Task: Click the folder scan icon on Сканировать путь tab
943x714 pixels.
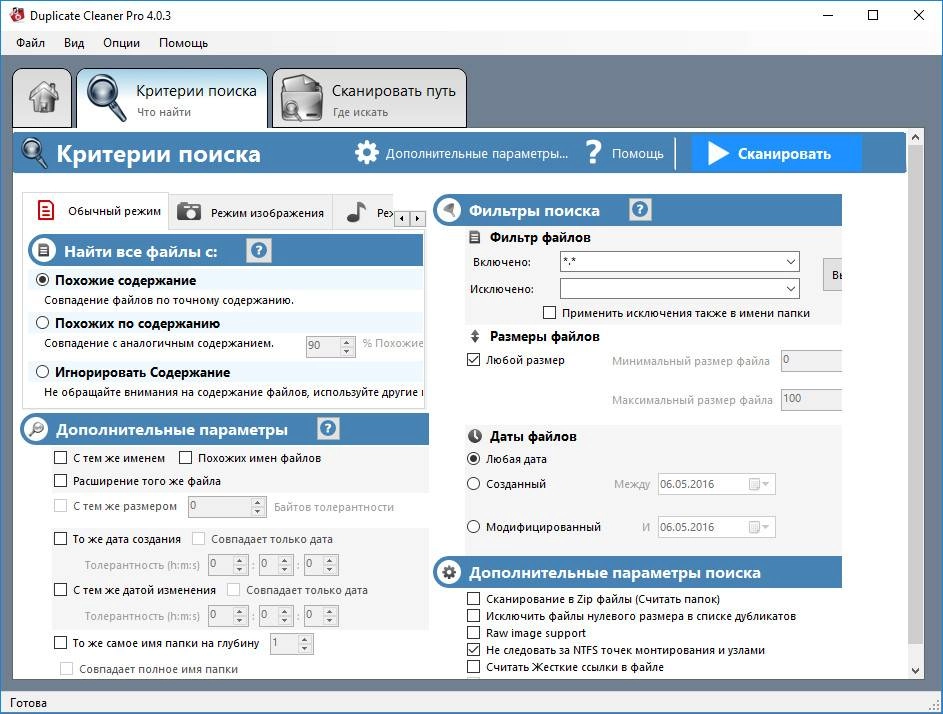Action: tap(302, 97)
